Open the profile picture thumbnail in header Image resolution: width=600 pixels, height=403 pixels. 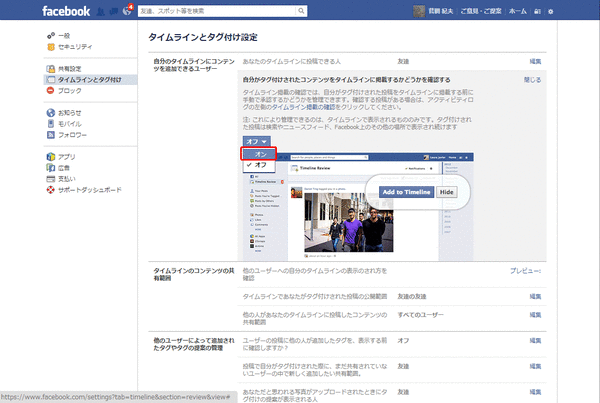pos(419,11)
